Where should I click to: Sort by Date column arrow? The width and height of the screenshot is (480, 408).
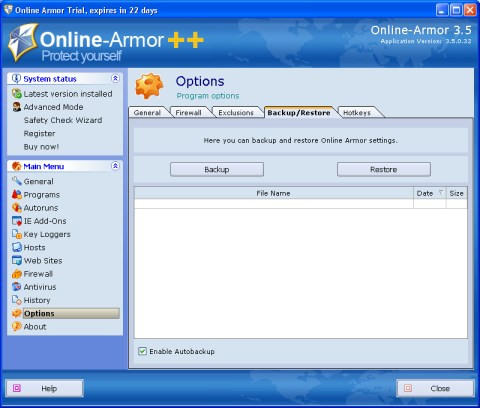point(441,193)
